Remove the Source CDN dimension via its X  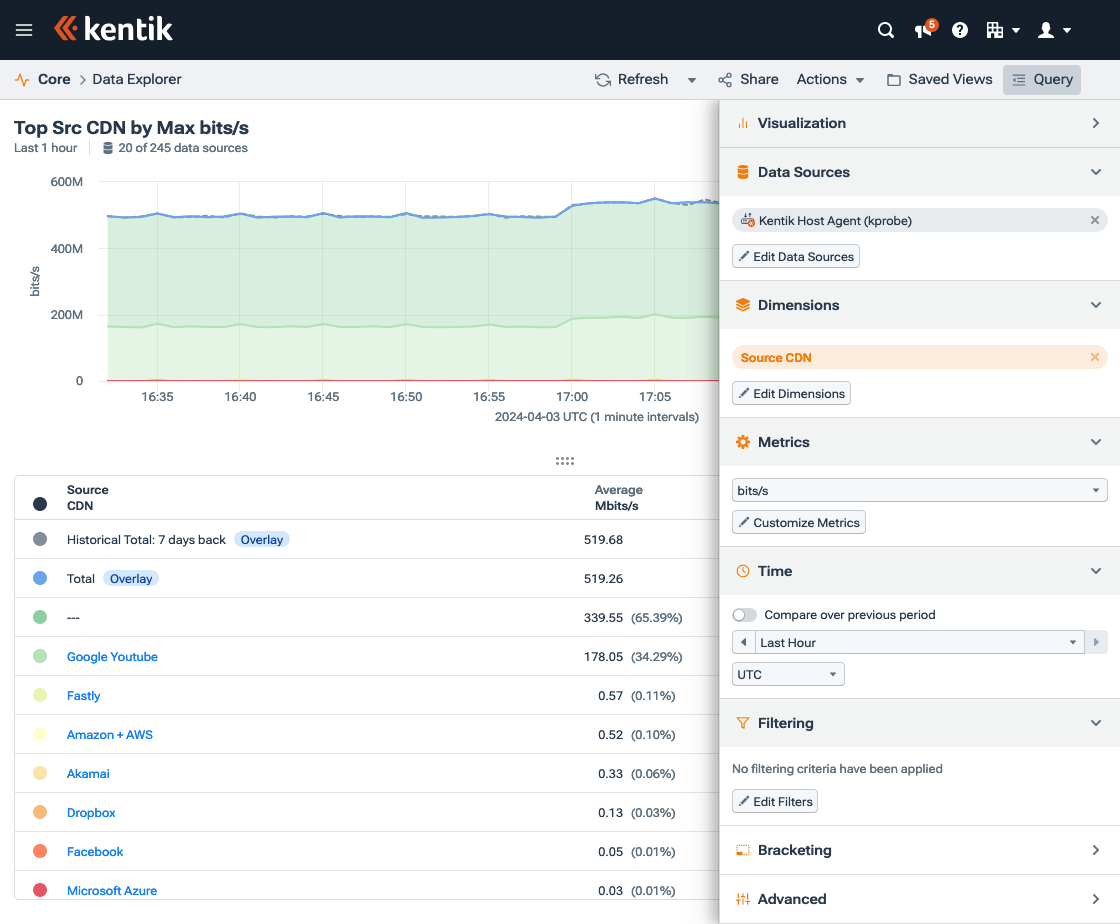pyautogui.click(x=1094, y=357)
